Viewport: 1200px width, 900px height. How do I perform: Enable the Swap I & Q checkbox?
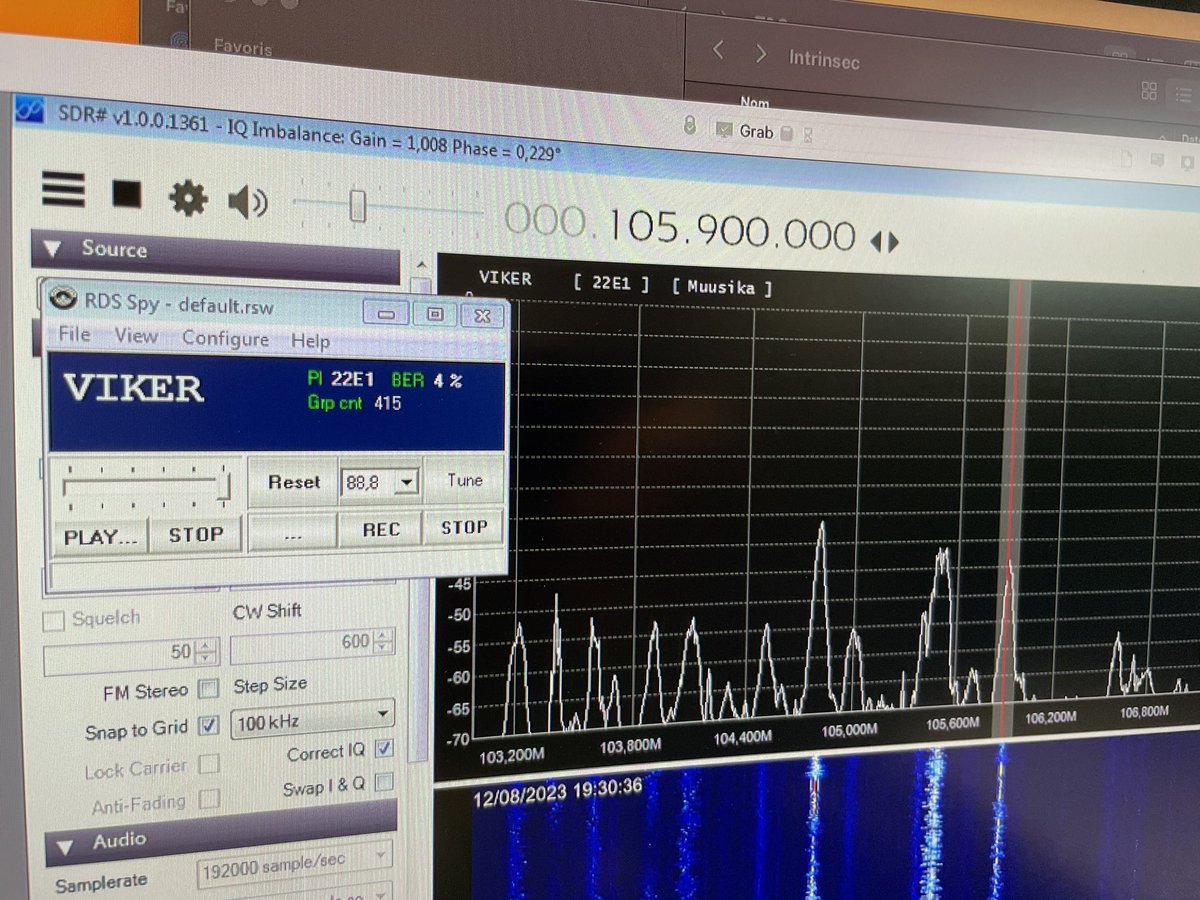click(x=383, y=782)
